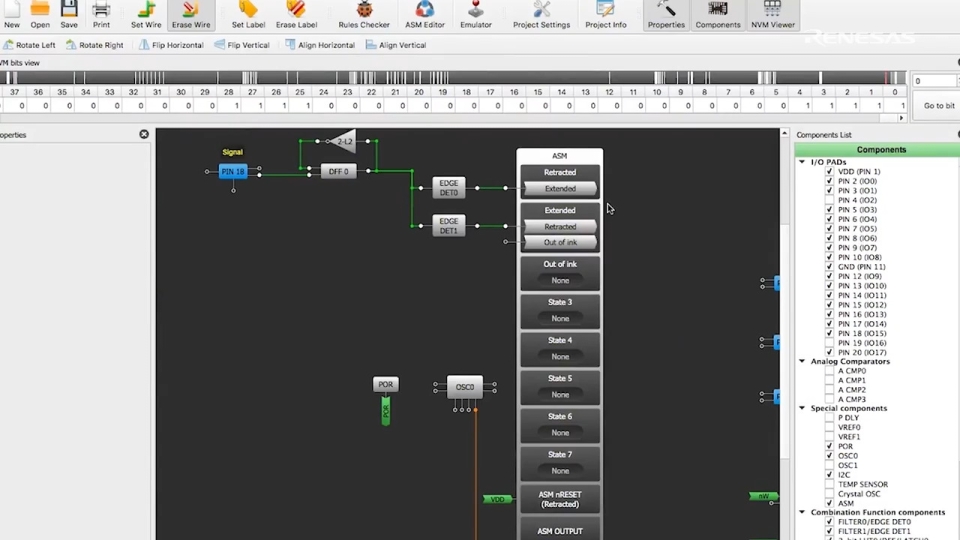The height and width of the screenshot is (540, 960).
Task: Toggle the Properties panel
Action: (x=666, y=15)
